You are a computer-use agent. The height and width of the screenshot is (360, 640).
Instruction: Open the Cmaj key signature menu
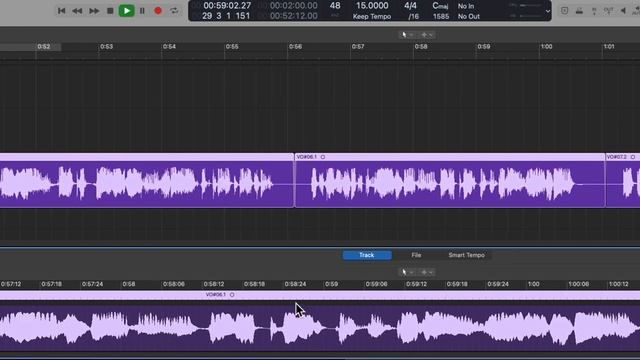[440, 6]
